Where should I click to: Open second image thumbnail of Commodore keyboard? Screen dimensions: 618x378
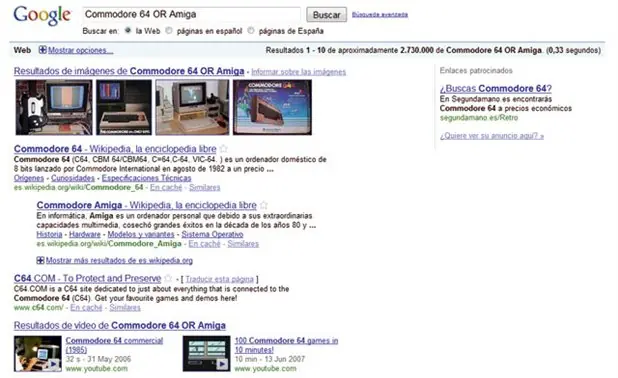point(124,107)
